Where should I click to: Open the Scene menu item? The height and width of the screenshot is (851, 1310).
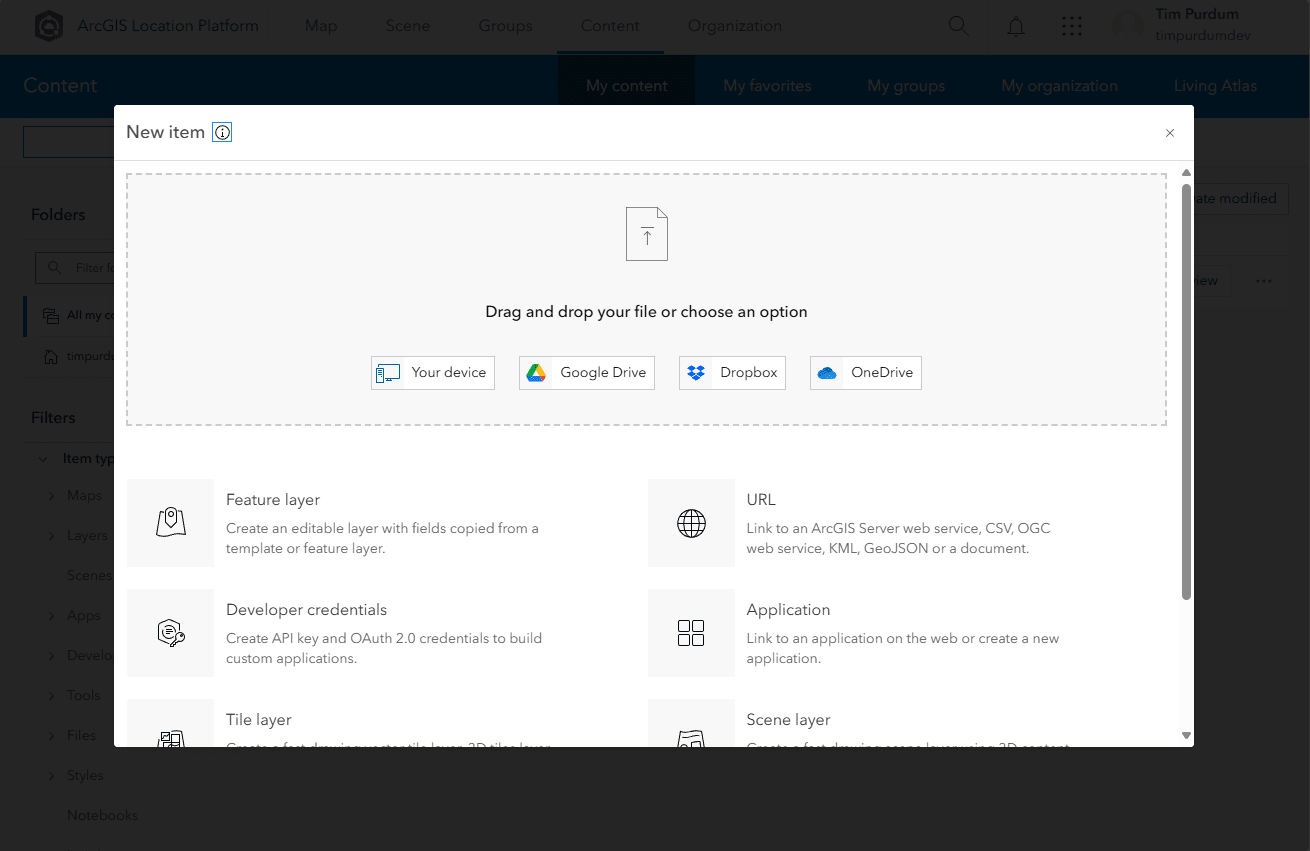point(408,26)
